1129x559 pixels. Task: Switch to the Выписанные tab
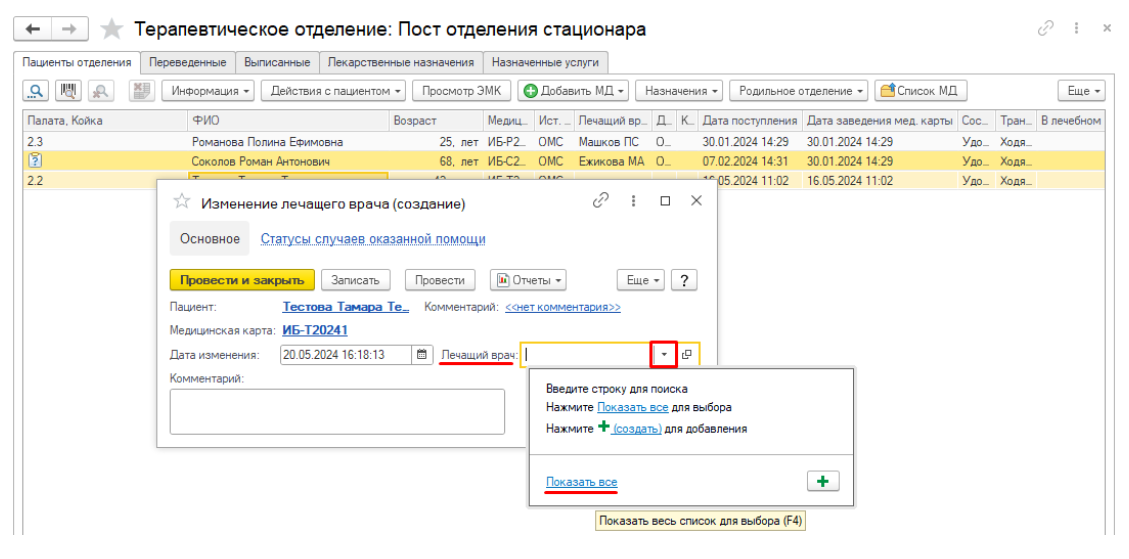point(277,62)
